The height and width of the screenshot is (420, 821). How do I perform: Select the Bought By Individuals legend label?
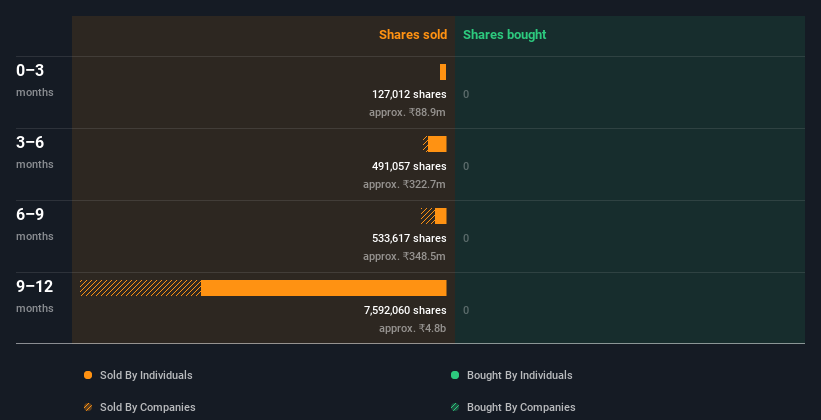519,375
